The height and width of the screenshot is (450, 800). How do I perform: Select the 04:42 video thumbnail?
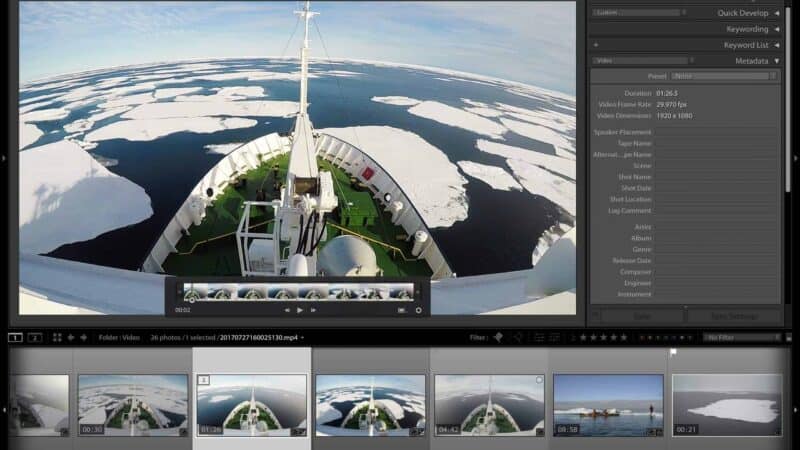(490, 405)
